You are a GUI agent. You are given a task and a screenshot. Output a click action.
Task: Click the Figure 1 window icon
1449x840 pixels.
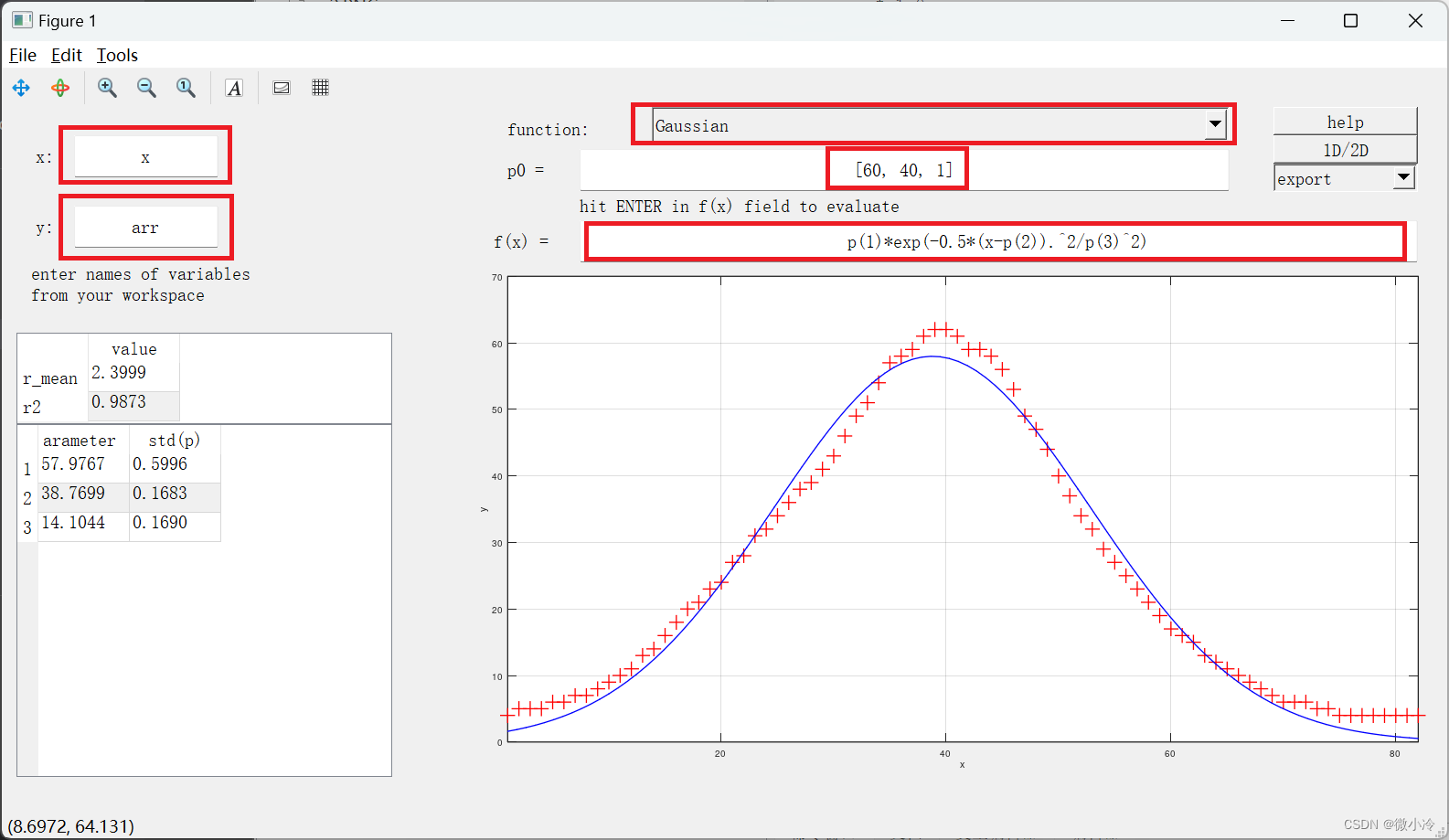[22, 20]
